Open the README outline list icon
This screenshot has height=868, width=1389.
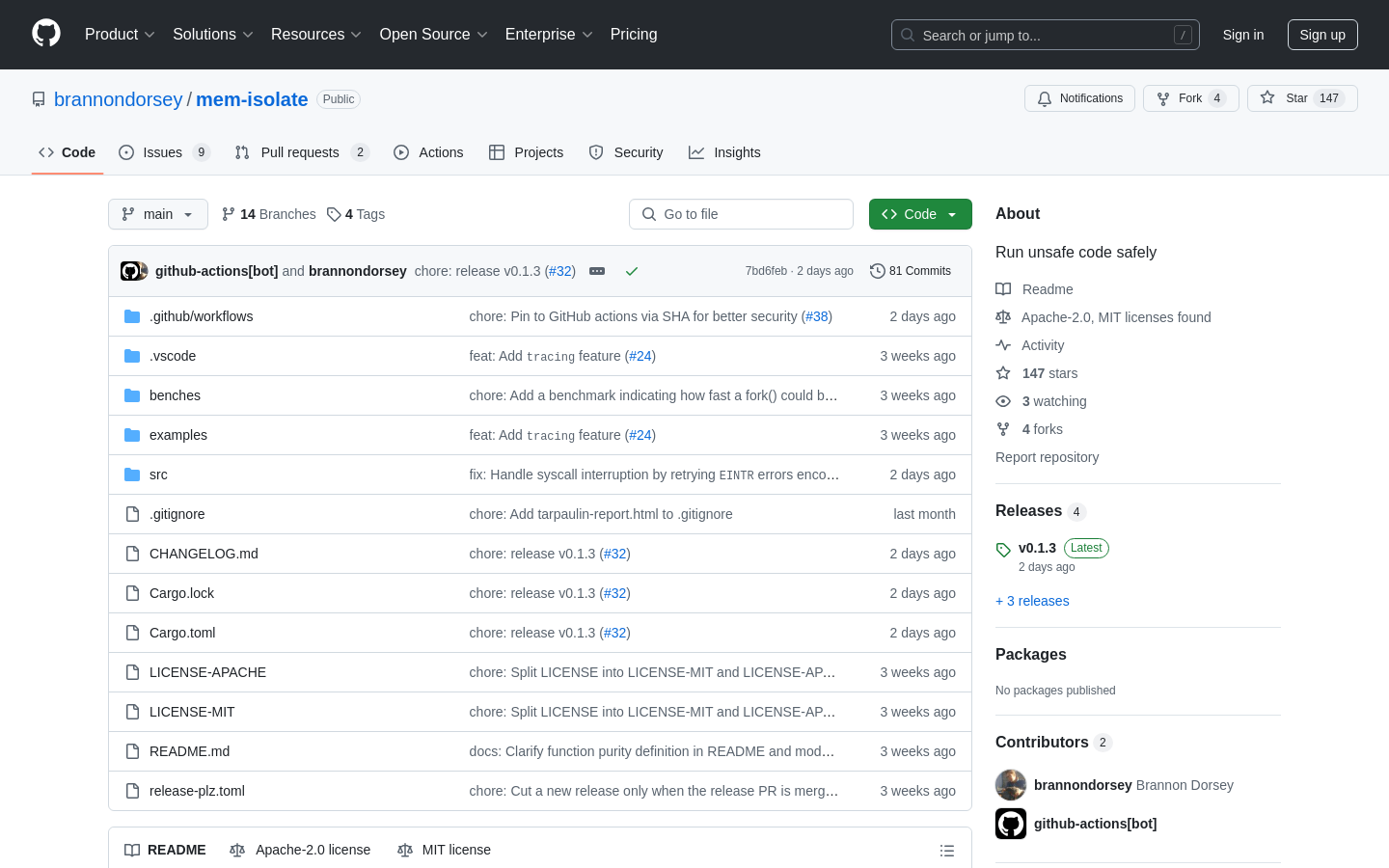[947, 851]
